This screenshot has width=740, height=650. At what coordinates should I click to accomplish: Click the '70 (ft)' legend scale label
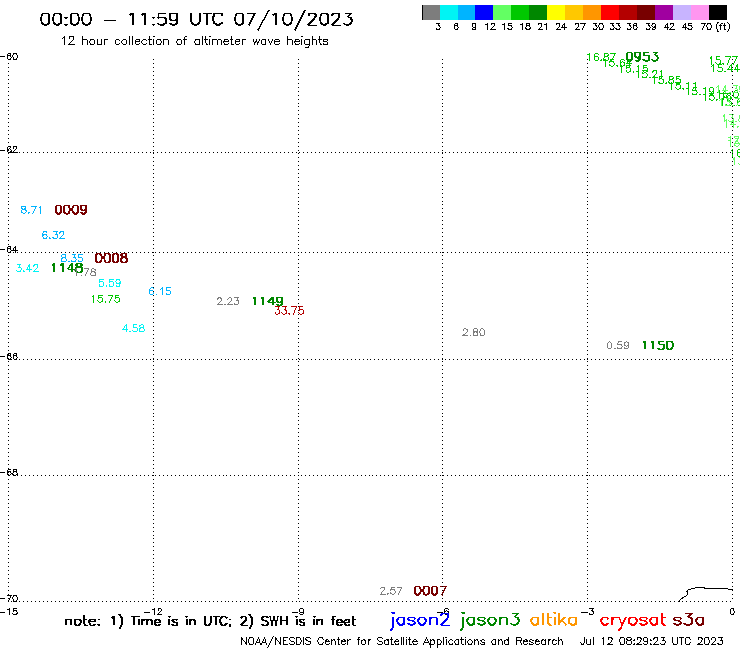click(x=715, y=27)
